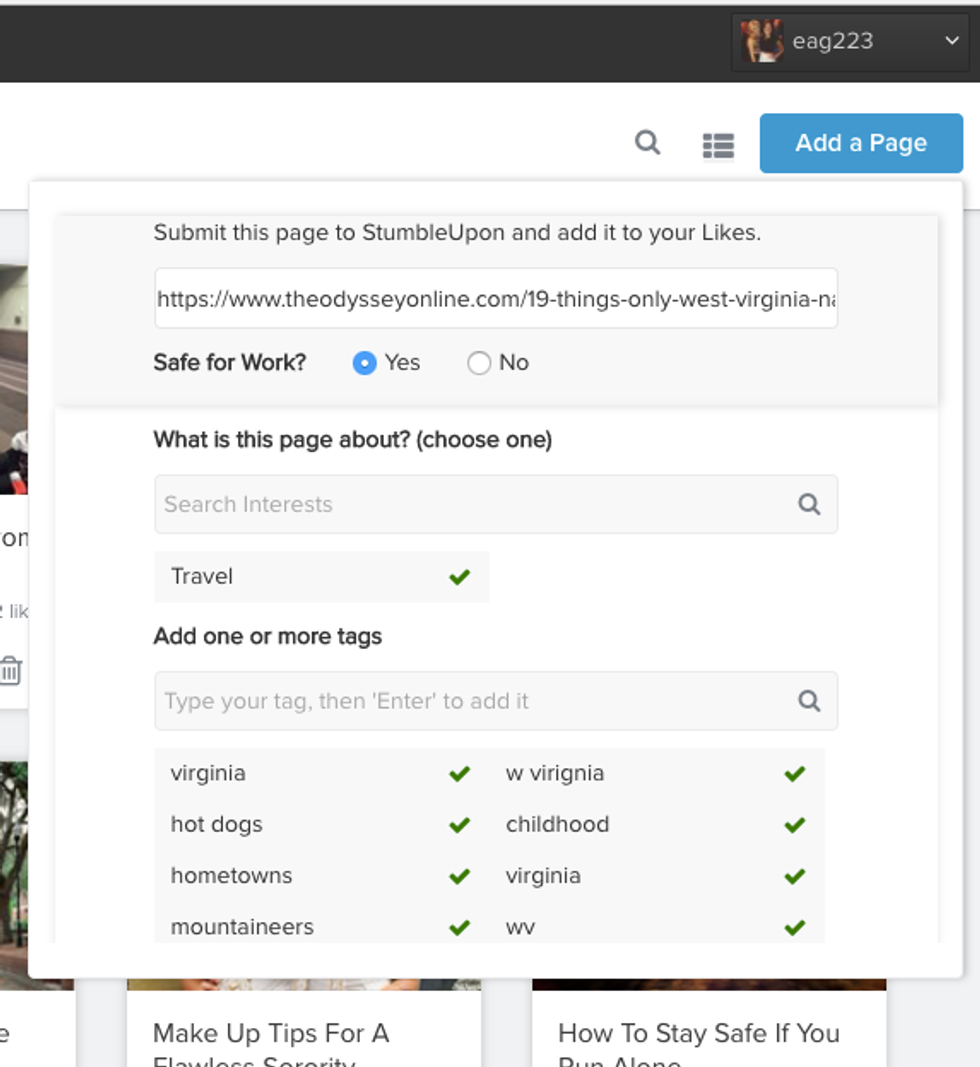Click the tag field magnifier icon

(x=809, y=701)
